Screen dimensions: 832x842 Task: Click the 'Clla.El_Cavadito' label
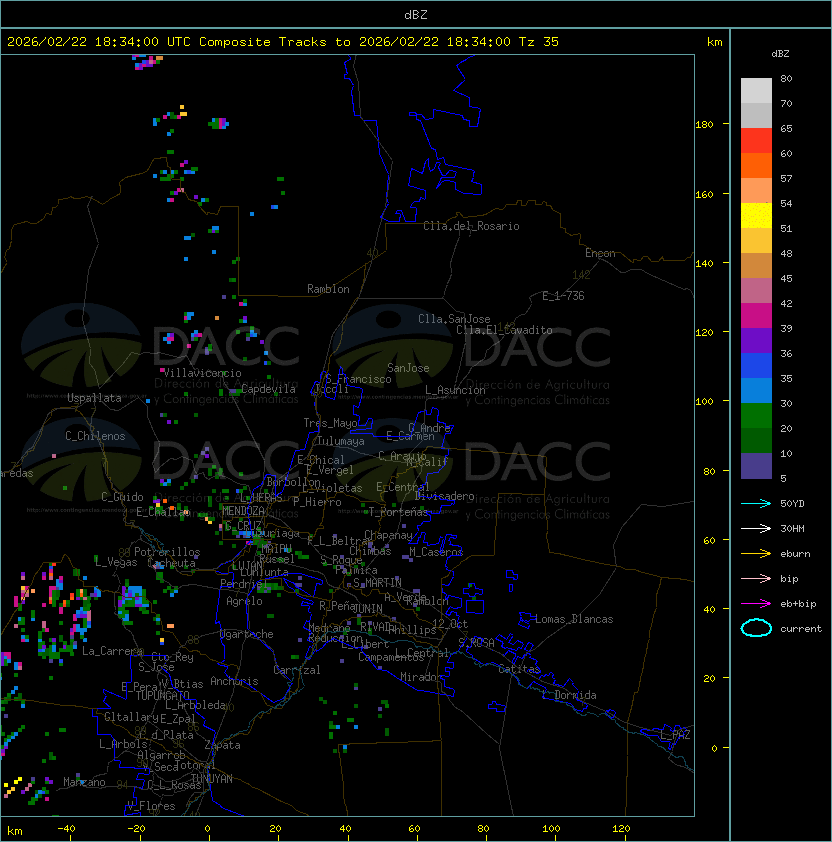pos(504,330)
